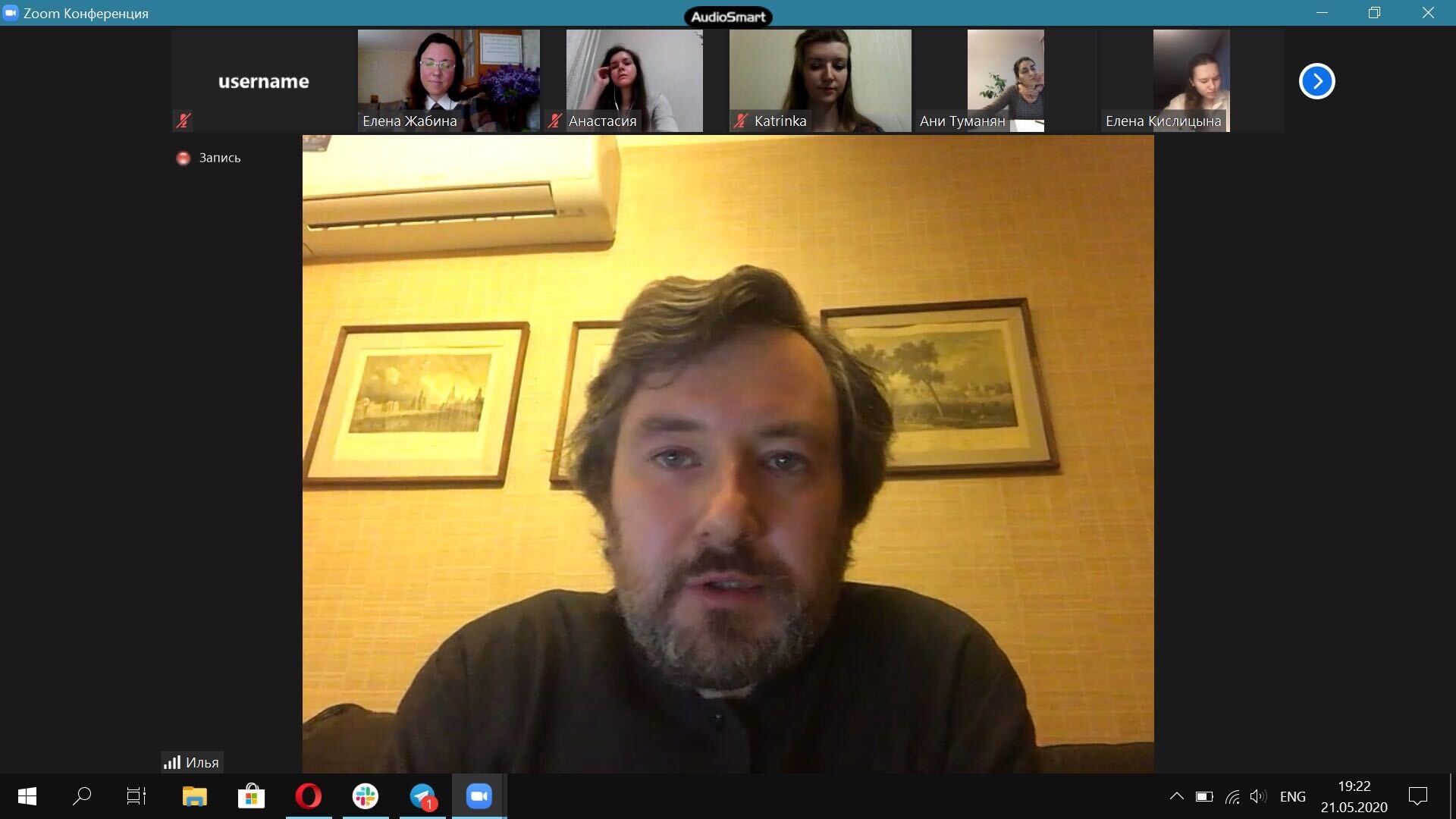Click the main speaker video of Илья
This screenshot has width=1456, height=819.
point(728,454)
